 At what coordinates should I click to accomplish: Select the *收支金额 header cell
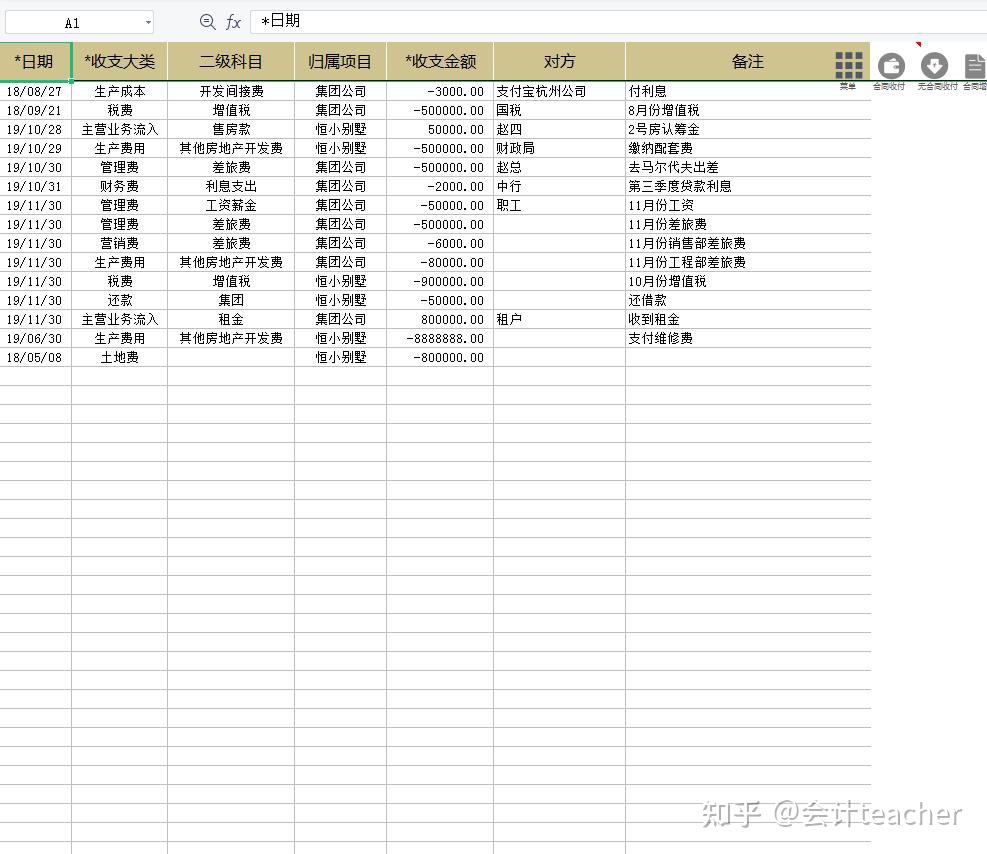point(440,62)
